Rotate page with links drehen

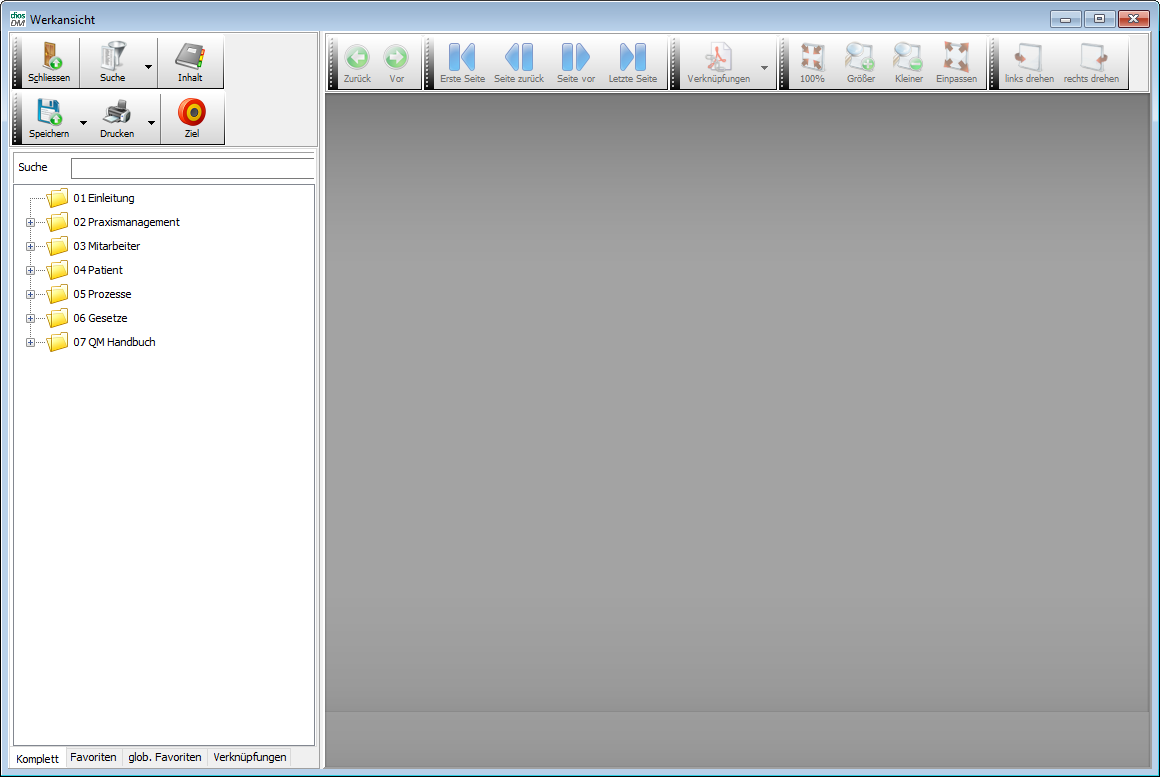1029,57
